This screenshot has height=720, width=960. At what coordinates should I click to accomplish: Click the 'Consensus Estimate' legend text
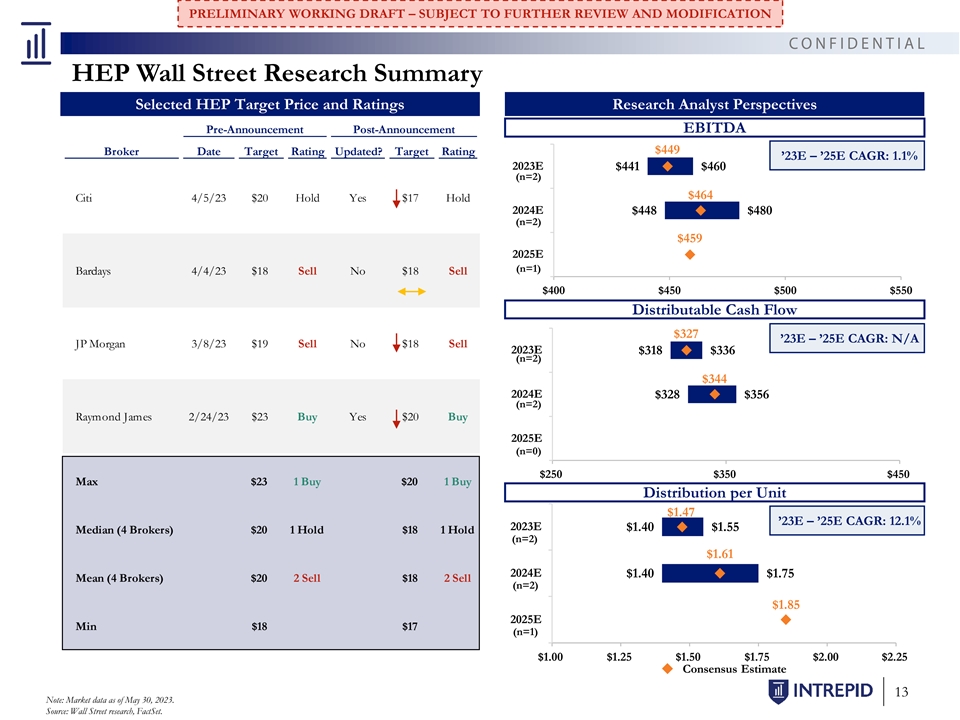pyautogui.click(x=734, y=669)
